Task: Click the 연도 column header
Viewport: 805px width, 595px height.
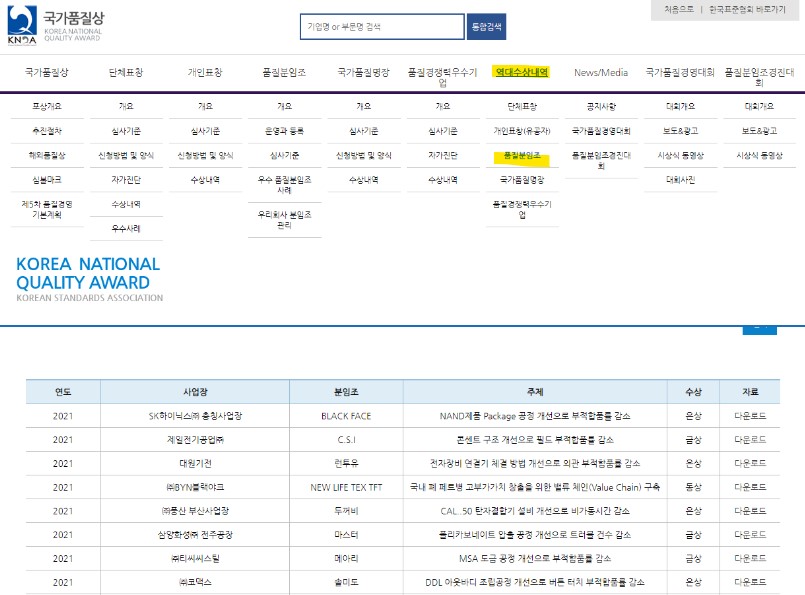Action: [63, 392]
